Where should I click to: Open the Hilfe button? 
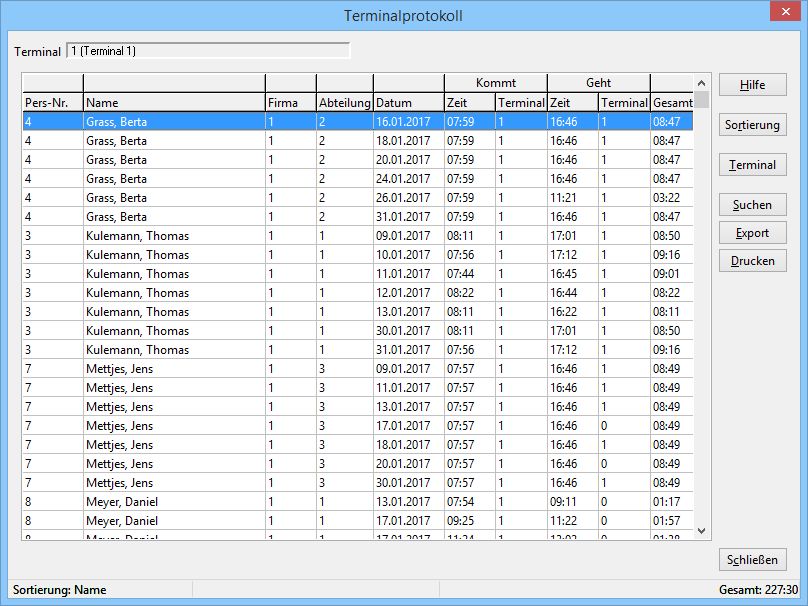point(752,85)
